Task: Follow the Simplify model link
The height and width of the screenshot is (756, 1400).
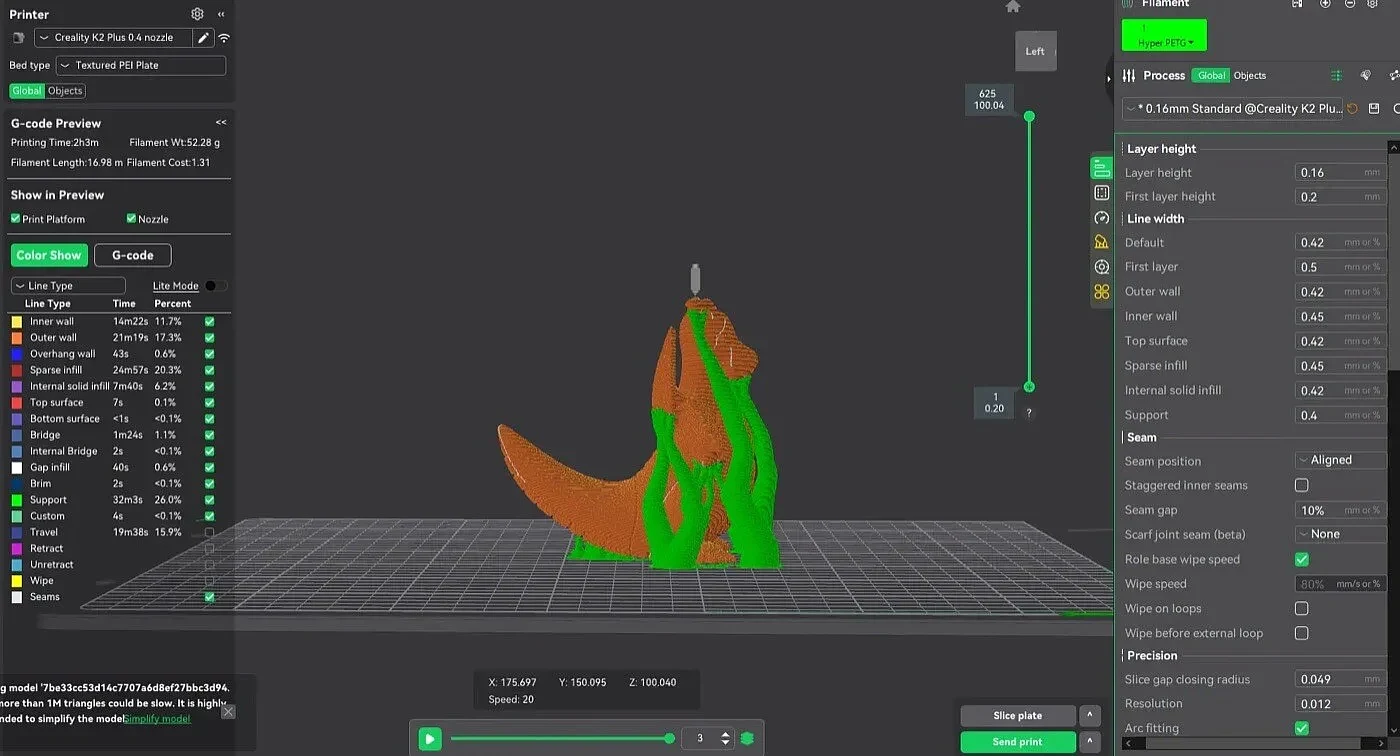Action: click(x=157, y=718)
